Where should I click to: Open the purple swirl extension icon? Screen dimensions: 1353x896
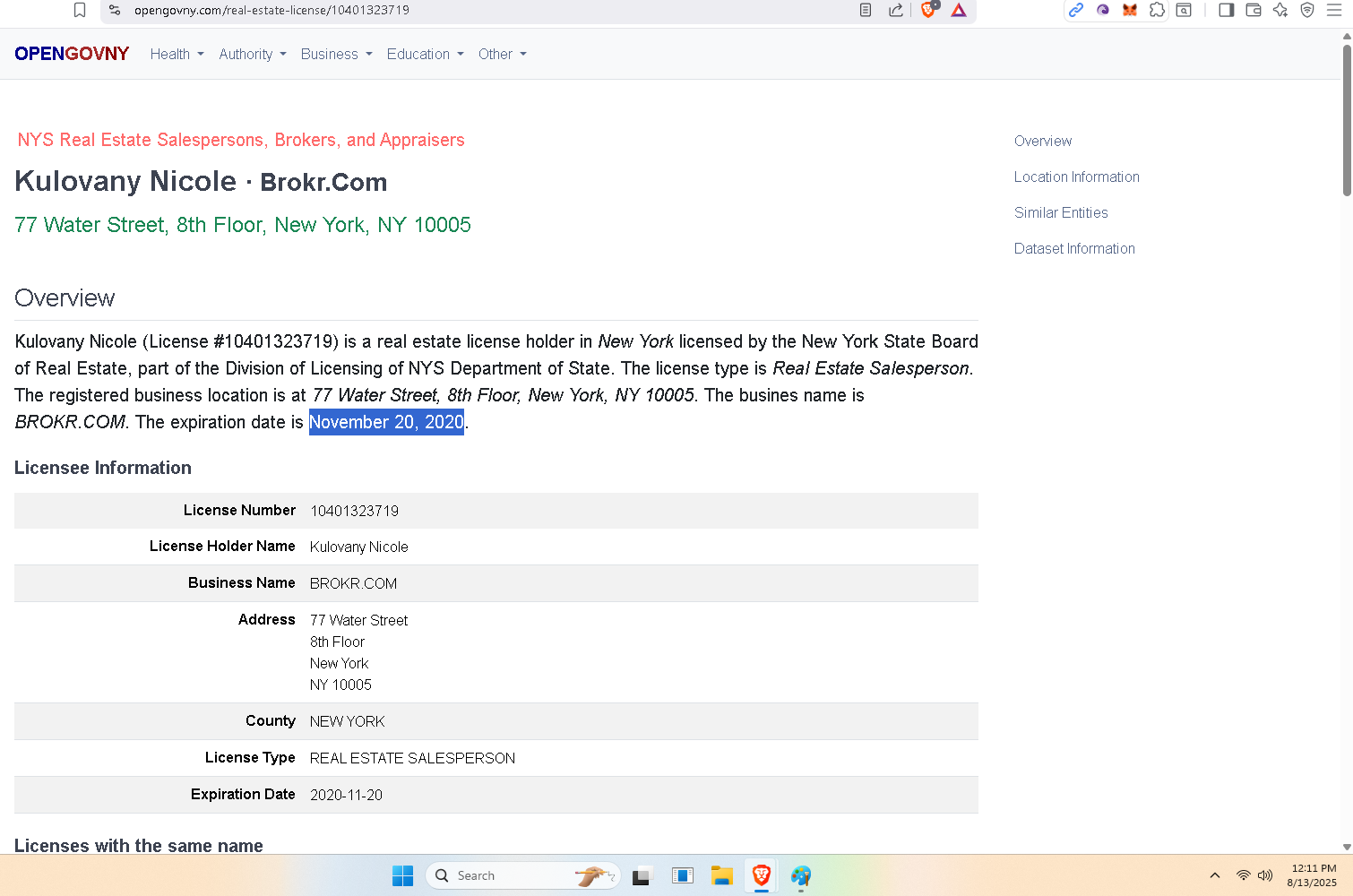pyautogui.click(x=1103, y=10)
